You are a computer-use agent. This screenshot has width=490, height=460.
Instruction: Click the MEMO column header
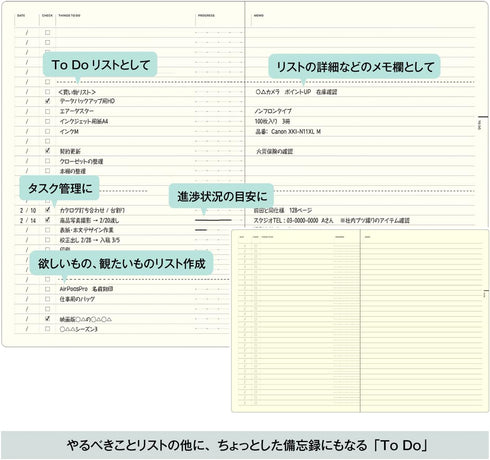(x=258, y=16)
